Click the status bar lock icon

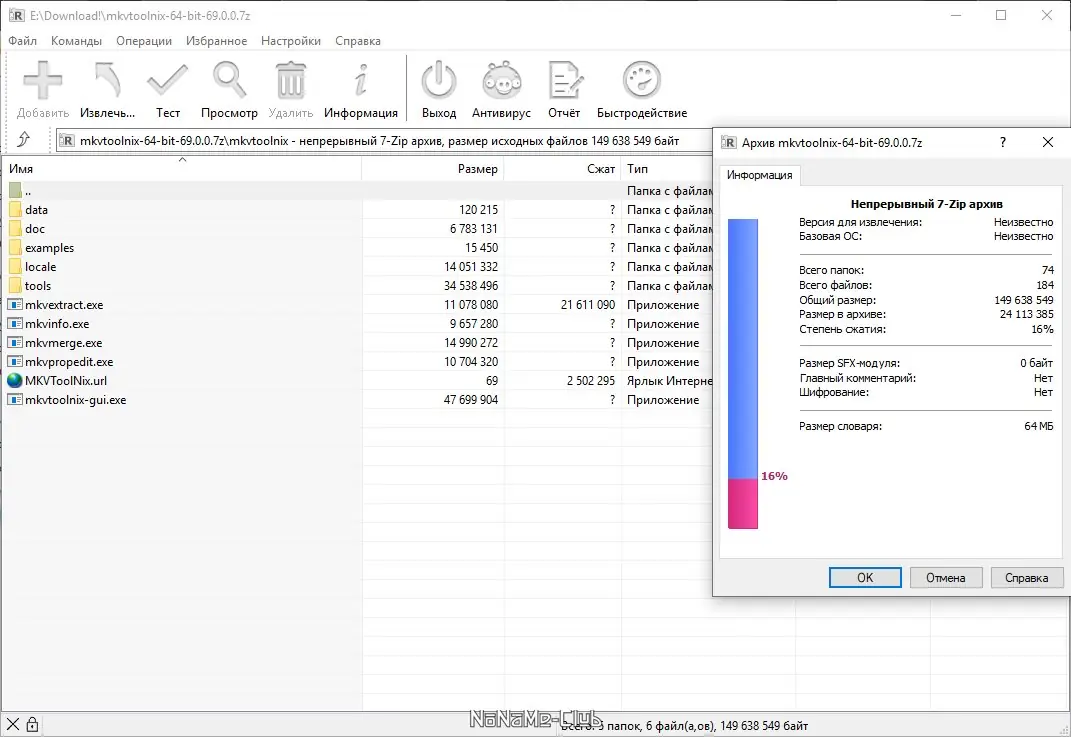tap(32, 725)
